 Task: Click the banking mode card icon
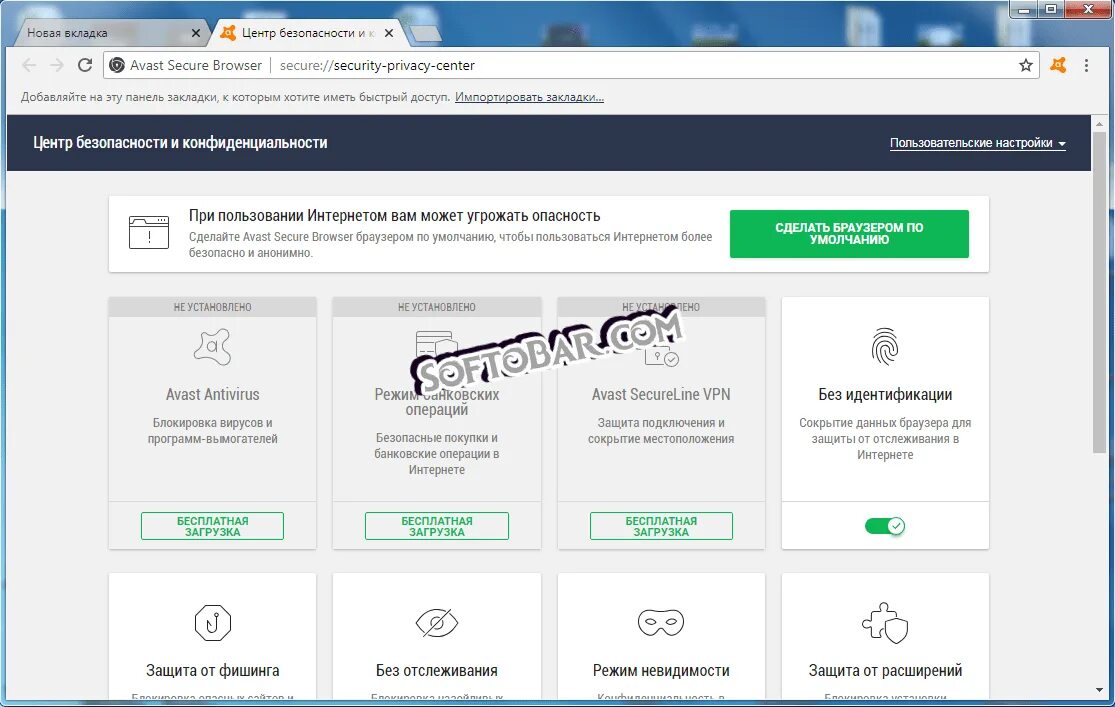coord(437,340)
